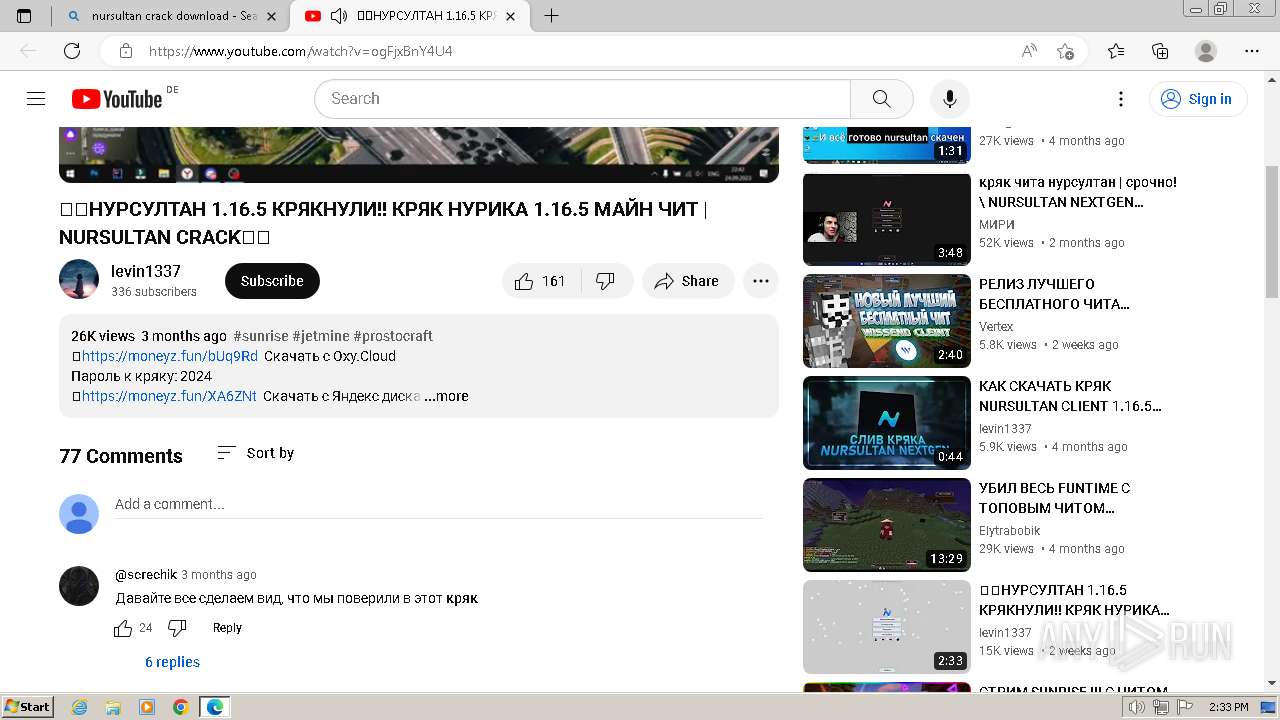
Task: Open levin1337 channel avatar
Action: (x=79, y=280)
